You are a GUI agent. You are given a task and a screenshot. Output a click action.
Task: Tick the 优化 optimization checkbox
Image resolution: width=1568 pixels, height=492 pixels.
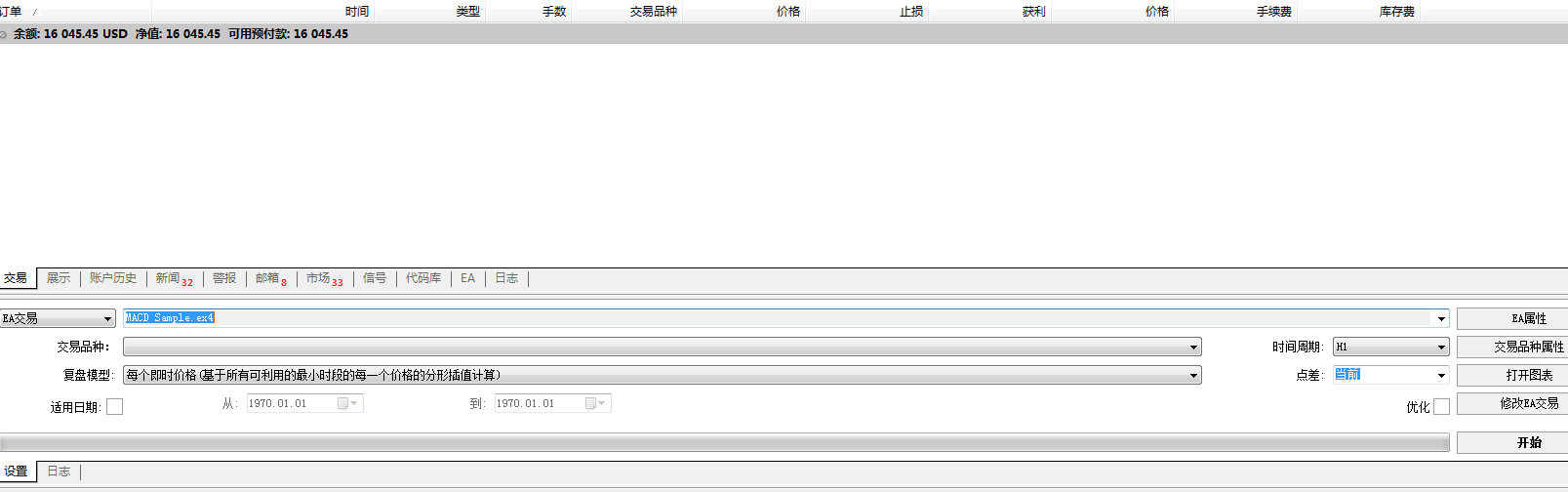[1441, 407]
